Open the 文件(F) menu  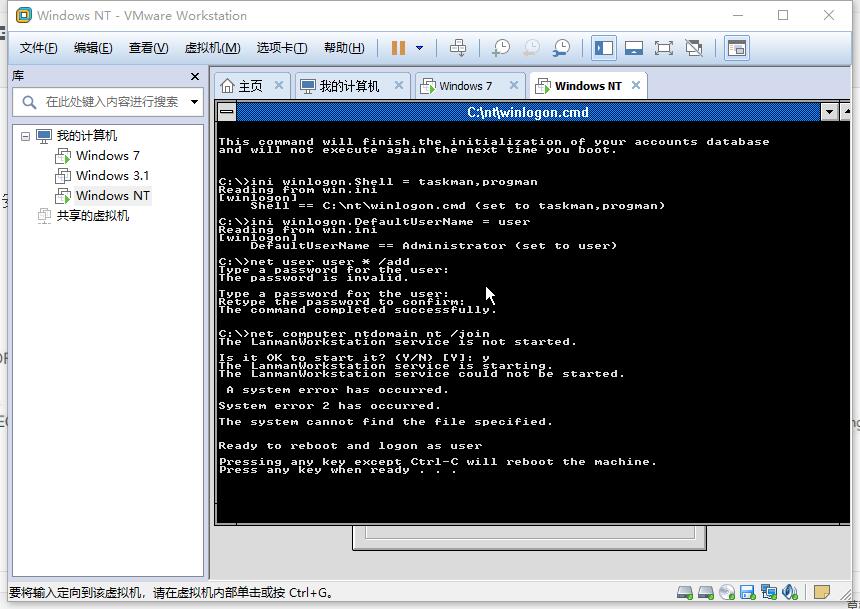[x=38, y=48]
